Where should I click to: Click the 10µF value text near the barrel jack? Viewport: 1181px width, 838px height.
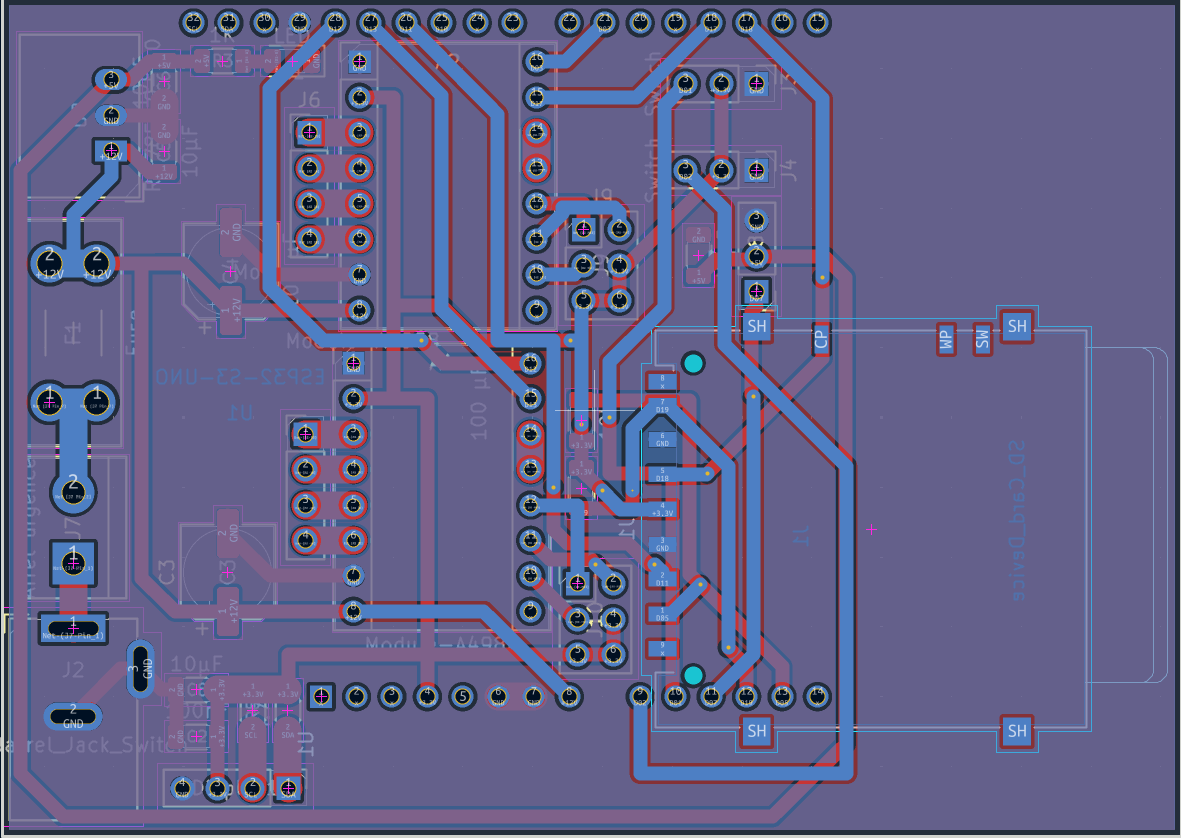pos(197,663)
